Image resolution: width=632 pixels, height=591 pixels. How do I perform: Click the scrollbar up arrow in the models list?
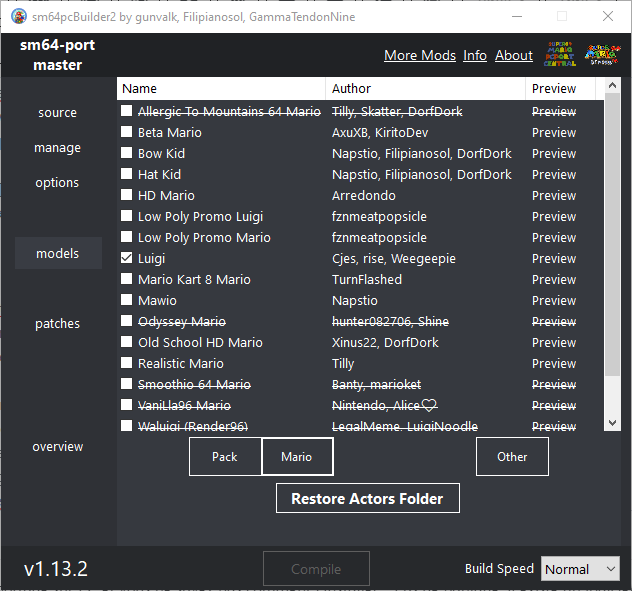pos(613,88)
